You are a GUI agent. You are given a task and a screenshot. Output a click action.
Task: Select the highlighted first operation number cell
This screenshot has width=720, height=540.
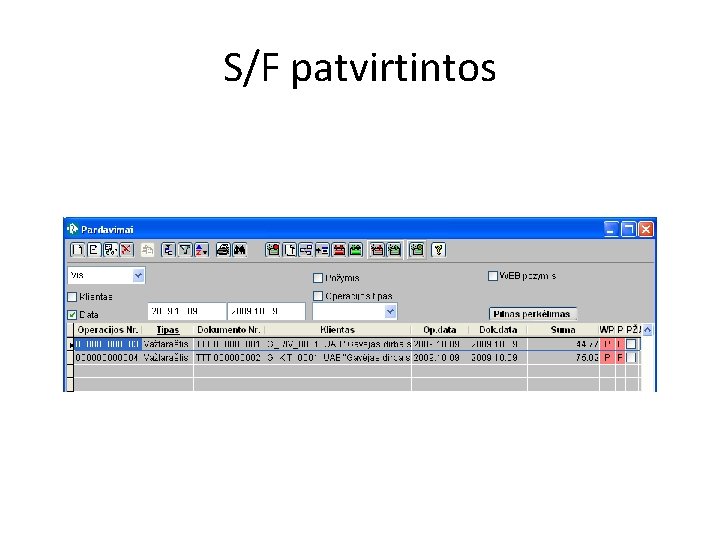point(107,344)
